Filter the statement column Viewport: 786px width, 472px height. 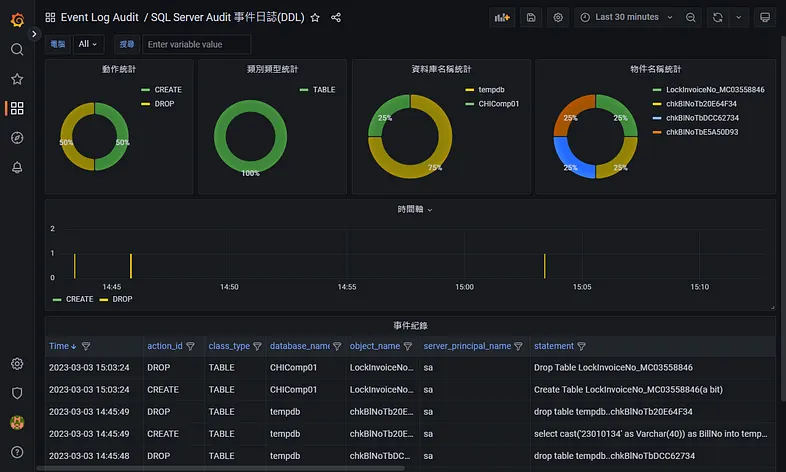581,346
